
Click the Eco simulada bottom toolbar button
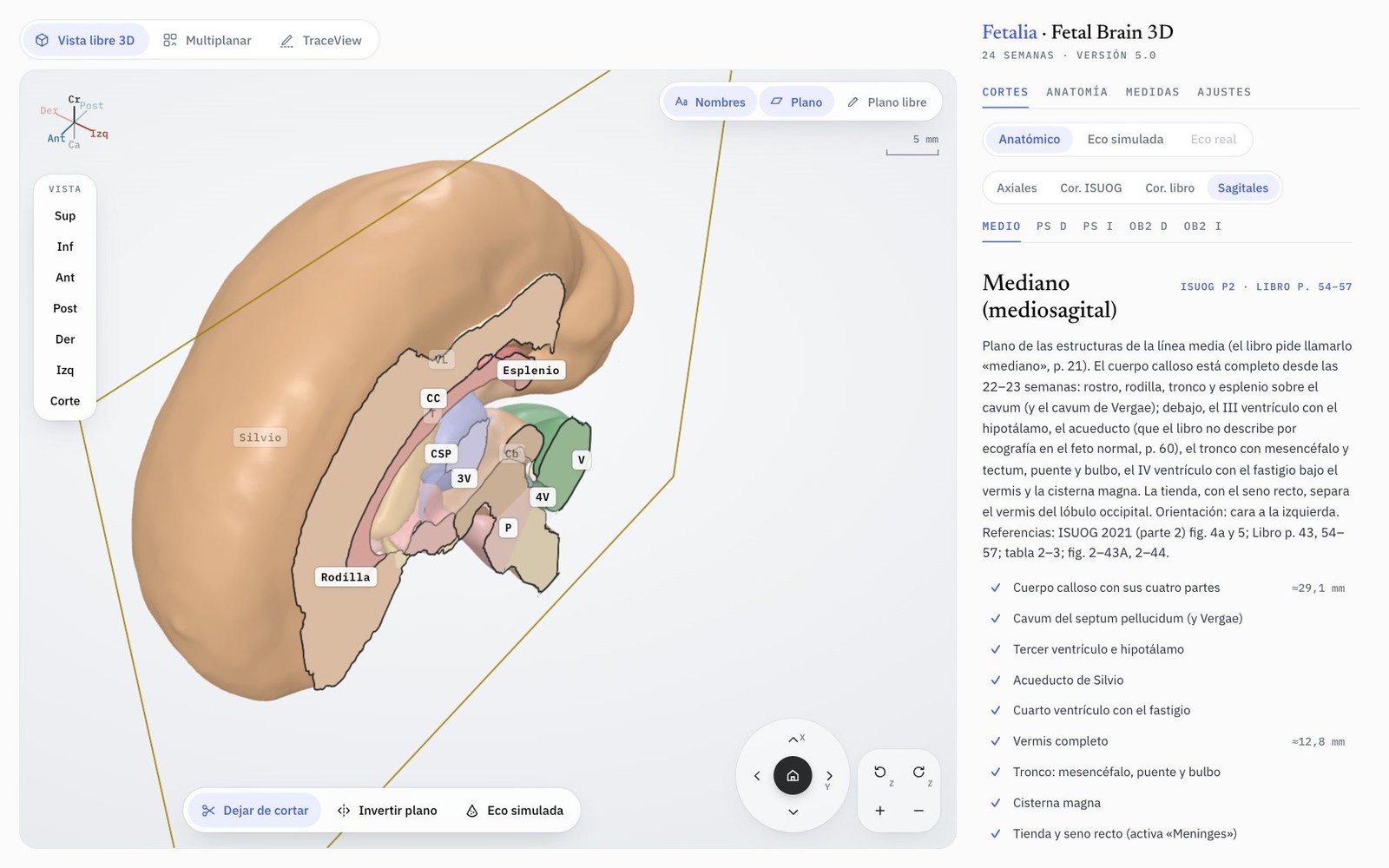pyautogui.click(x=515, y=811)
